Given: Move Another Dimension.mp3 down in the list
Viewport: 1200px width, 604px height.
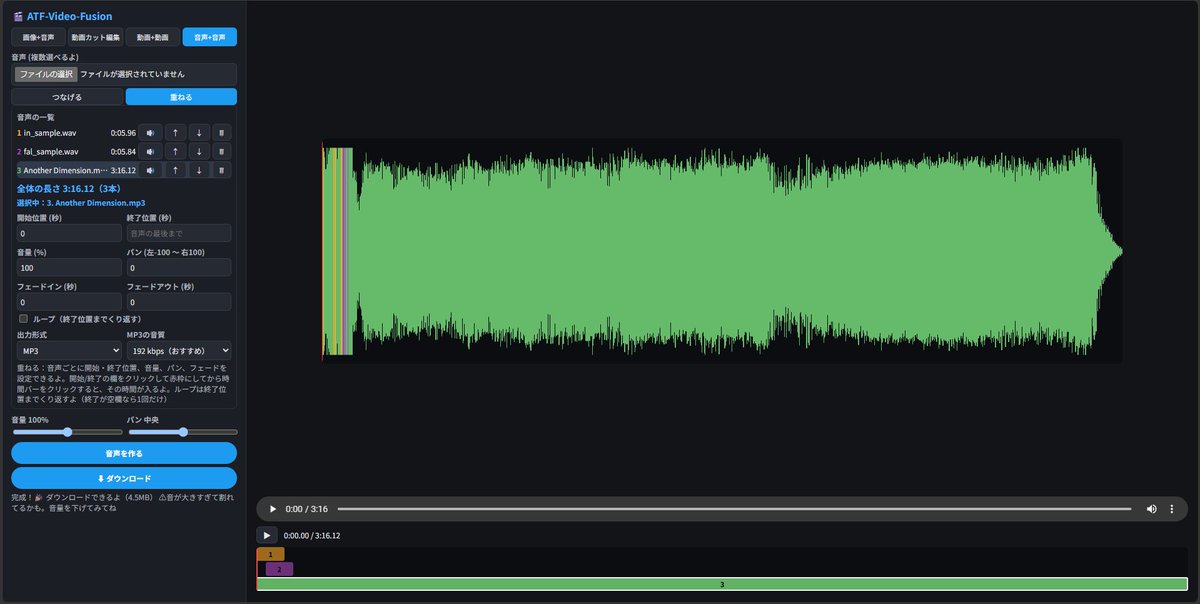Looking at the screenshot, I should click(x=199, y=170).
